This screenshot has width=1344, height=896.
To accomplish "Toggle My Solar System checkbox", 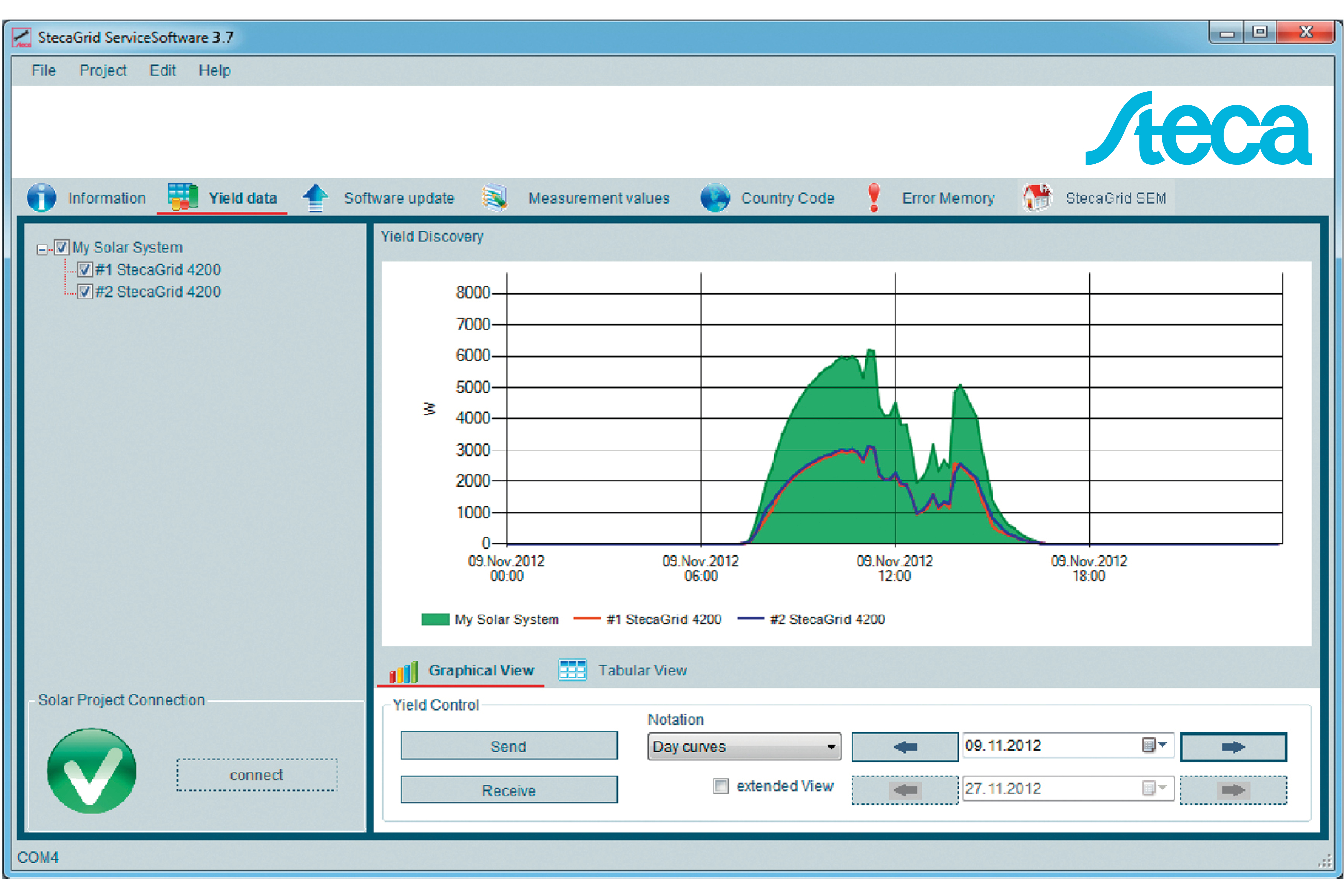I will click(x=62, y=247).
